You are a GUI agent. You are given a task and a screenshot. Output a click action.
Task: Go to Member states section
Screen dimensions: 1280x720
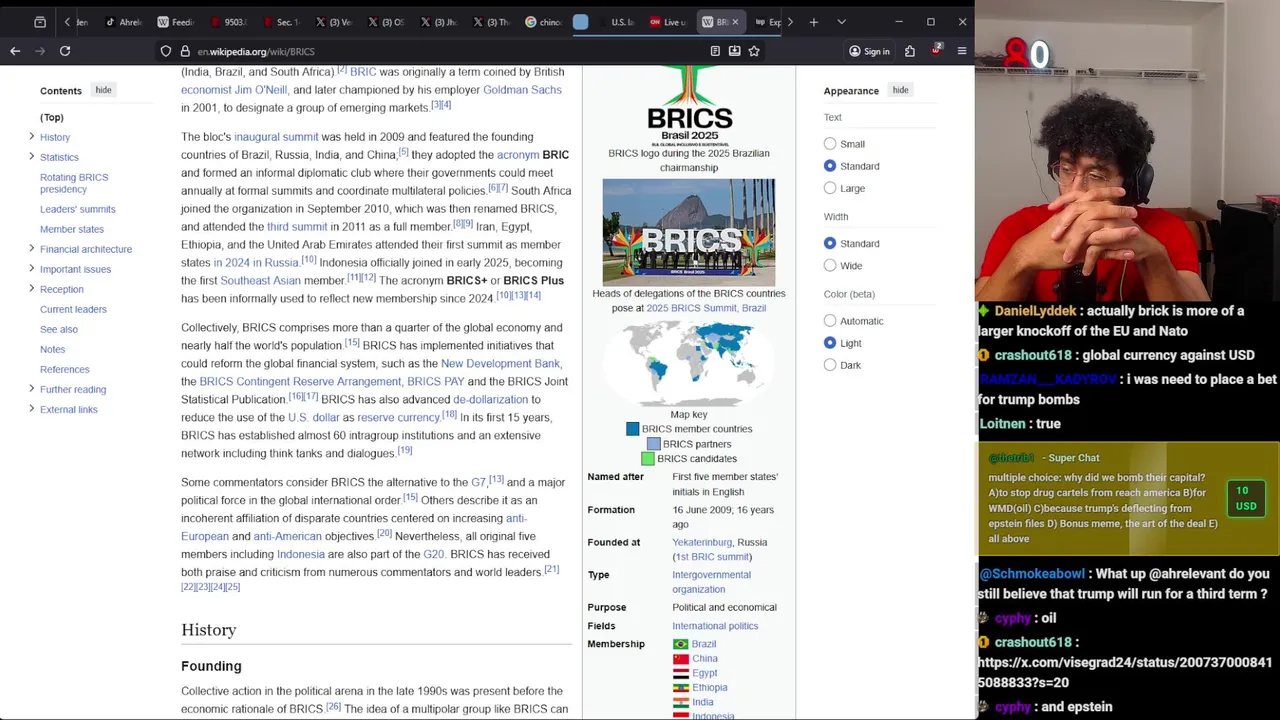(x=72, y=229)
